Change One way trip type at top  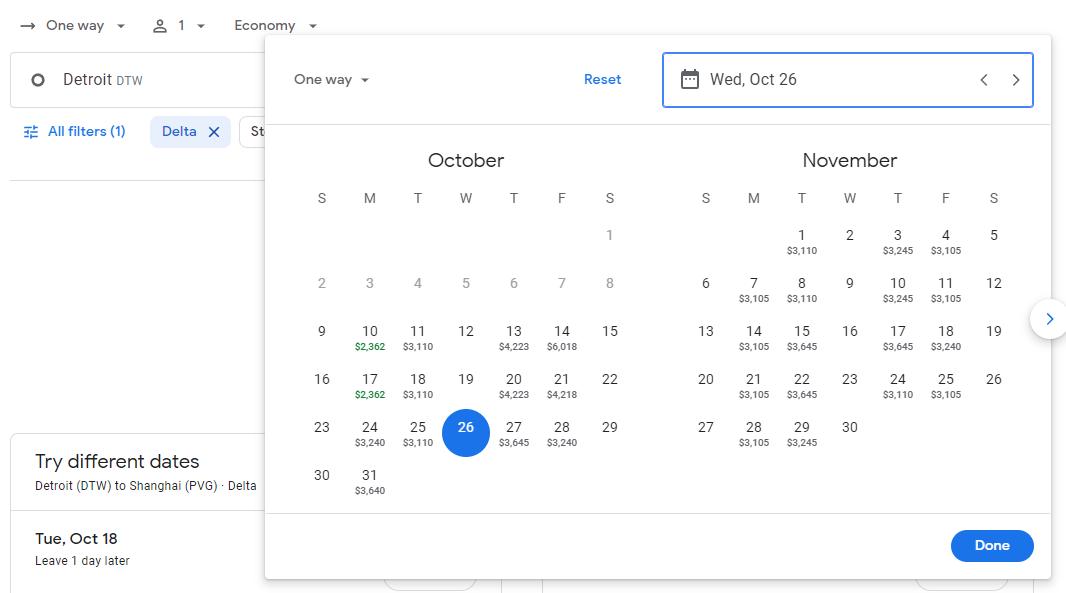(x=74, y=26)
